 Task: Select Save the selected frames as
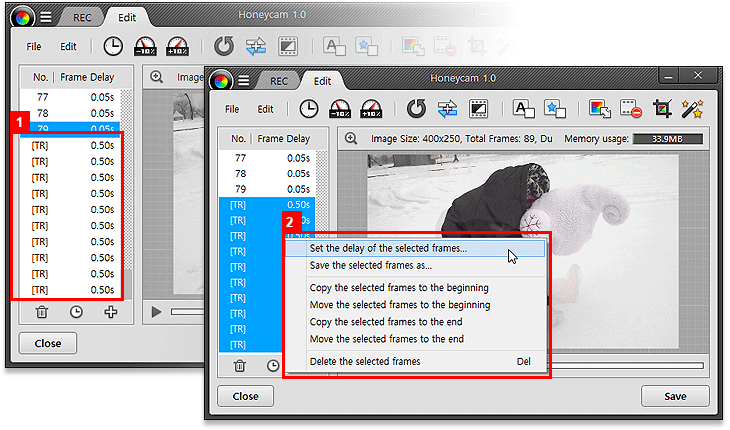point(371,265)
